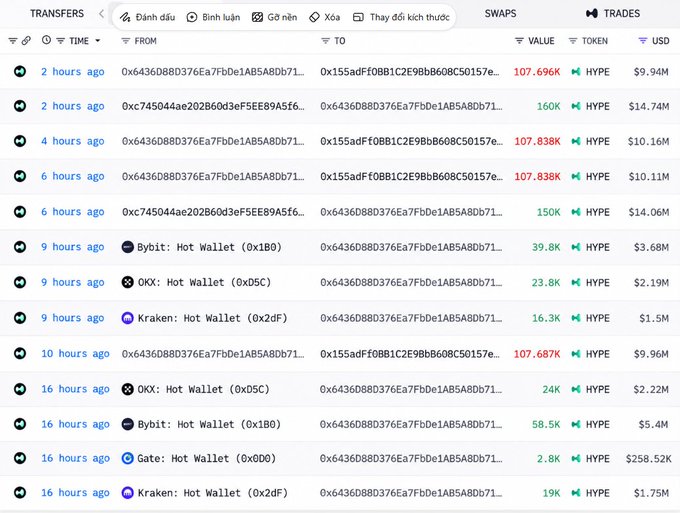
Task: Open OKX Hot Wallet in the 24K row
Action: [x=203, y=389]
